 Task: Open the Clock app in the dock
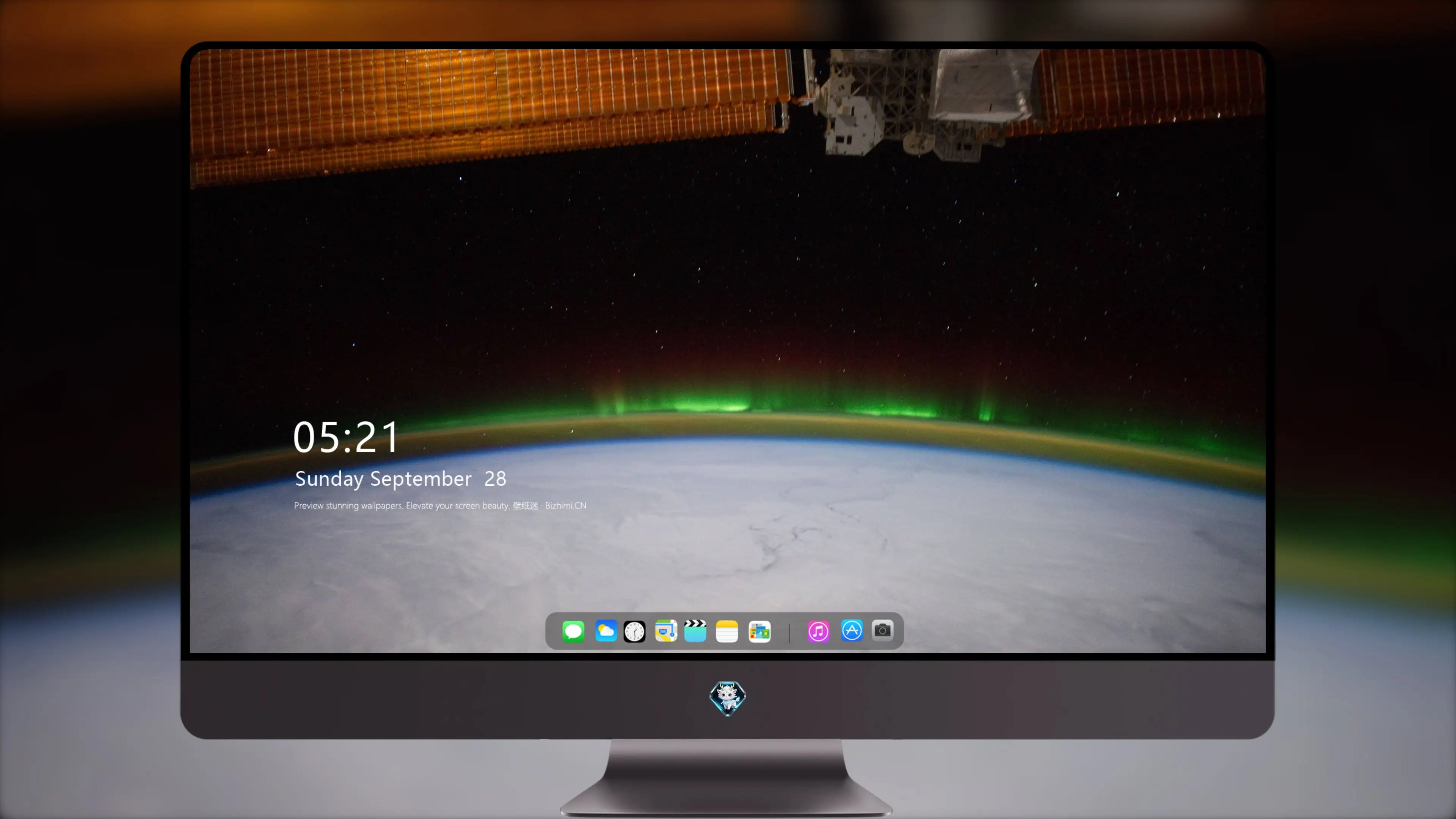[634, 631]
